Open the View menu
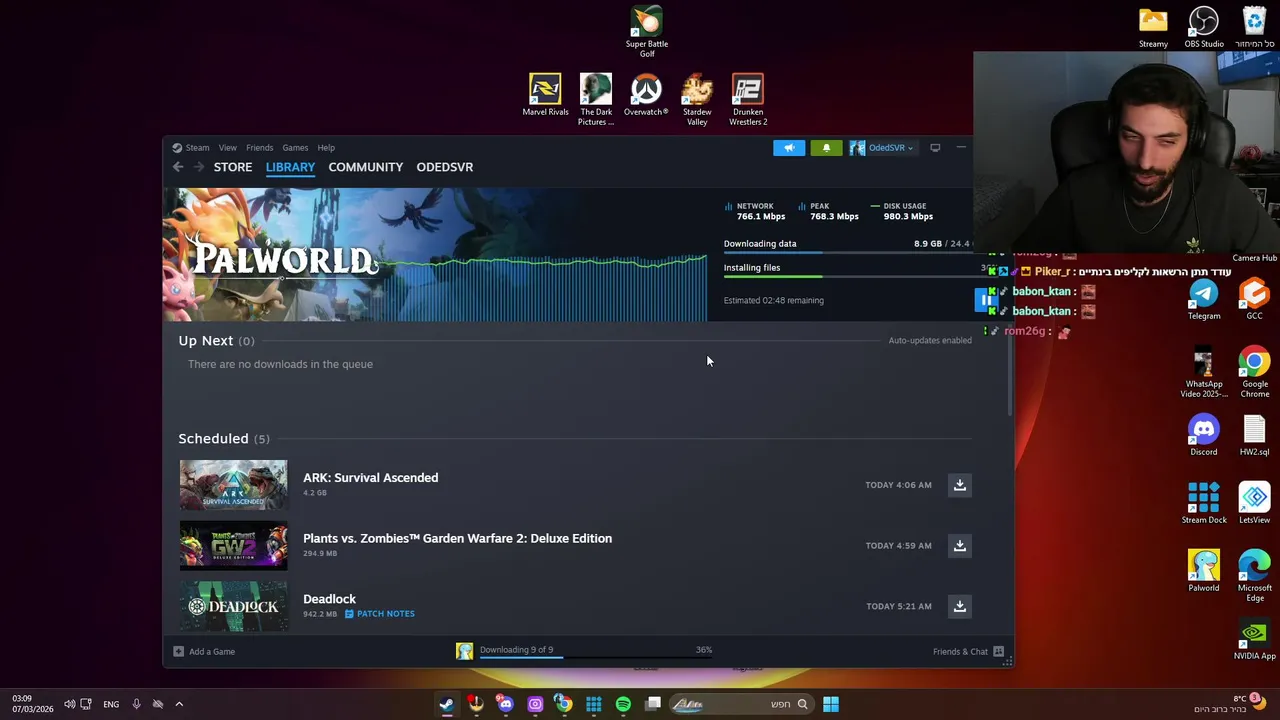 click(x=228, y=148)
